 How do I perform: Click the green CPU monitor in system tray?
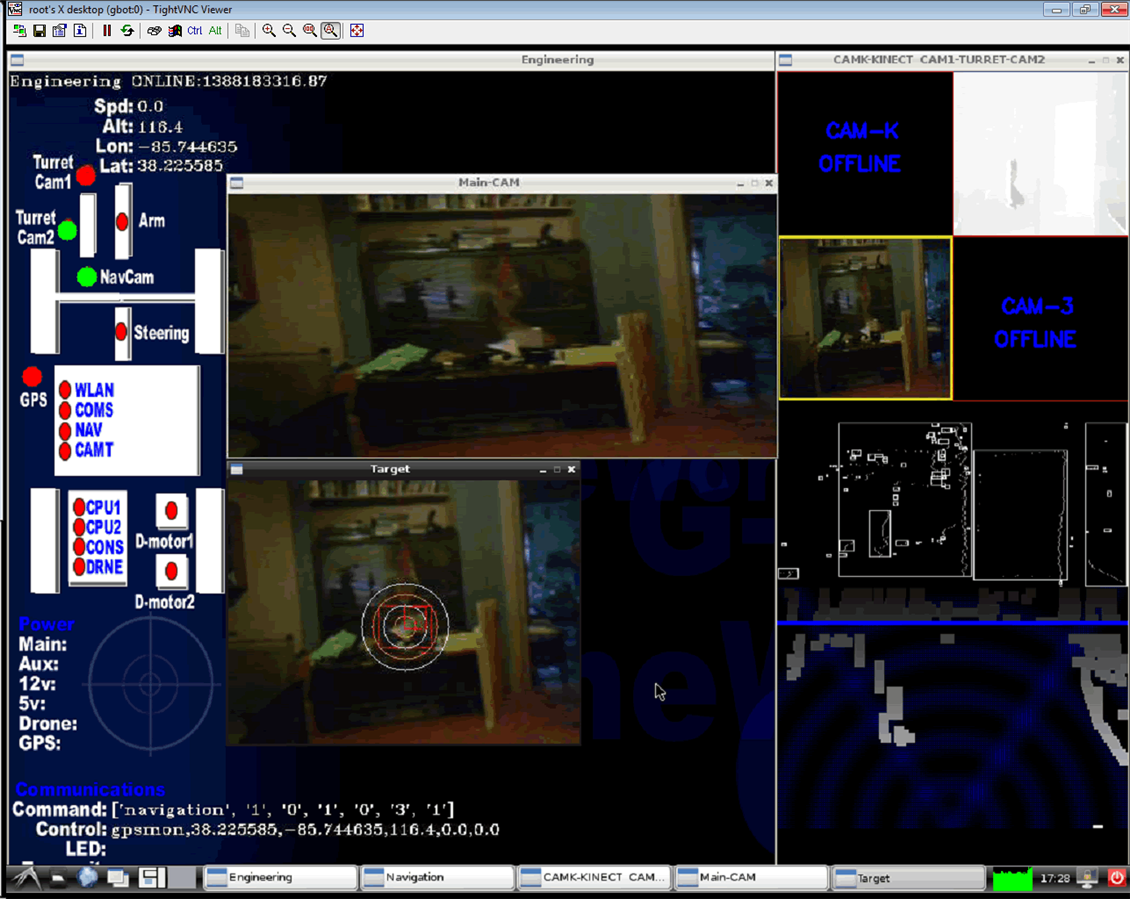pos(1012,878)
